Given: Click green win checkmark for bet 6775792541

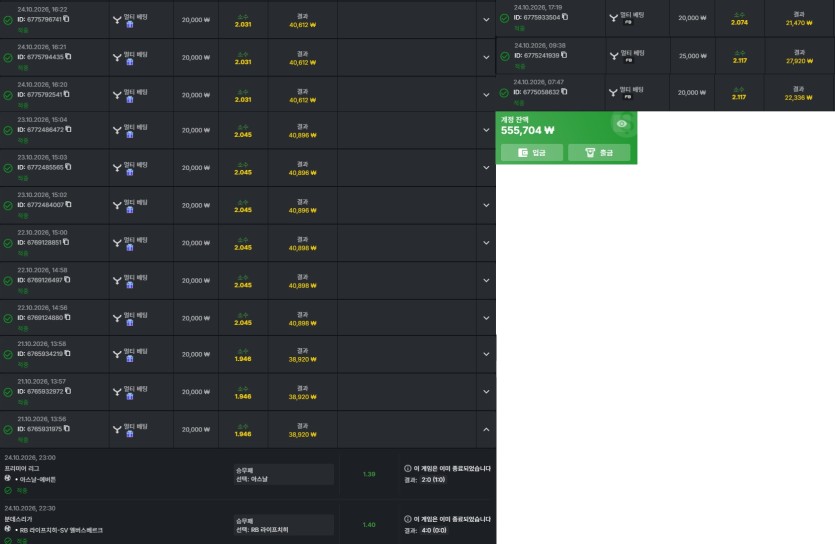Looking at the screenshot, I should point(8,95).
